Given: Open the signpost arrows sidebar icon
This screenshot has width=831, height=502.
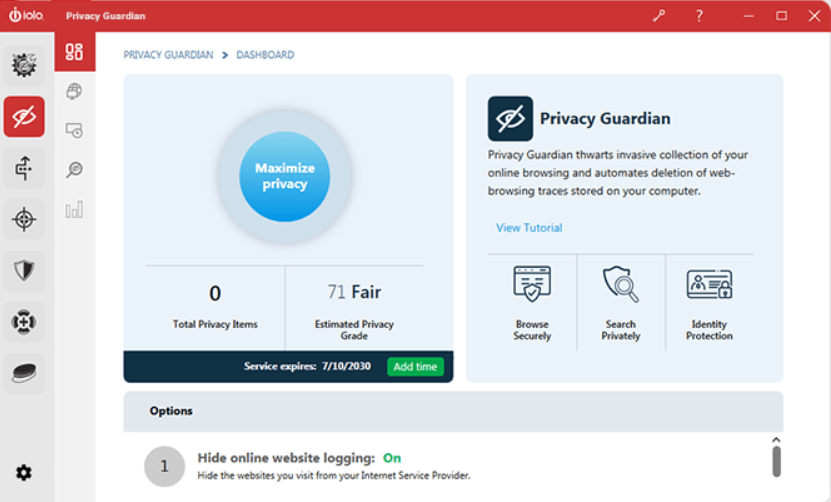Looking at the screenshot, I should [24, 169].
